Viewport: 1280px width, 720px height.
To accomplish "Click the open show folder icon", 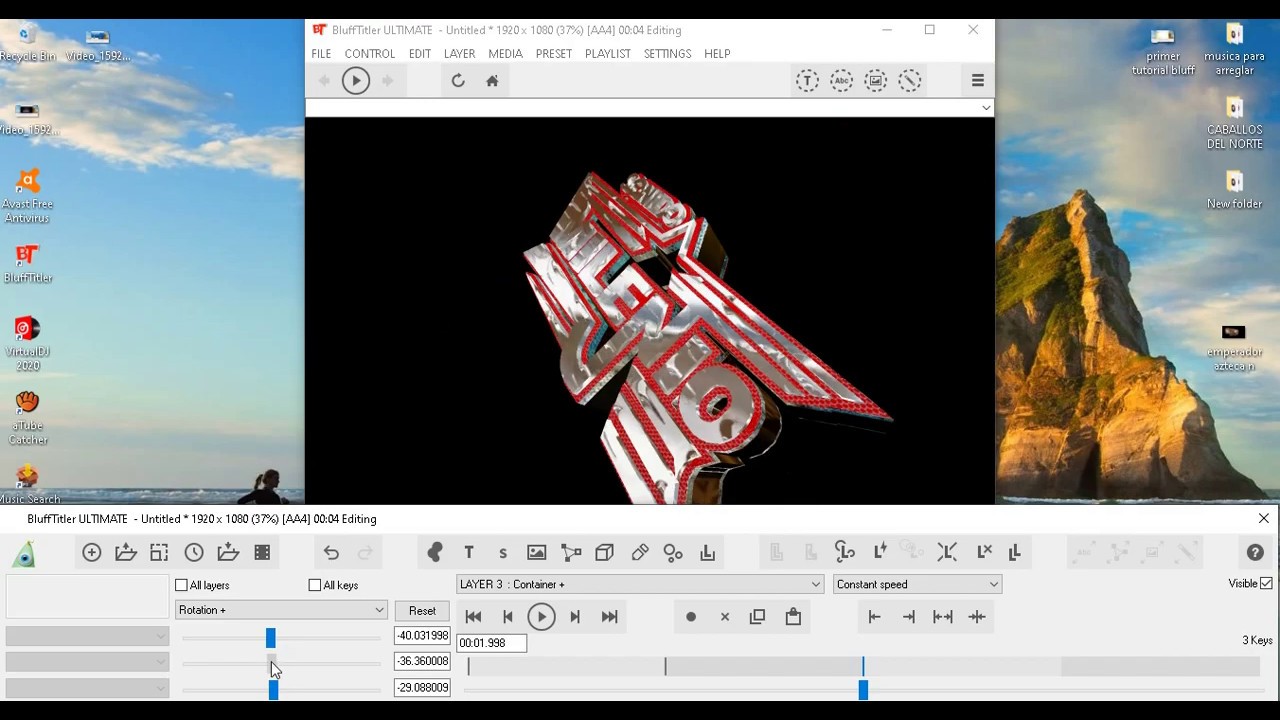I will (126, 552).
